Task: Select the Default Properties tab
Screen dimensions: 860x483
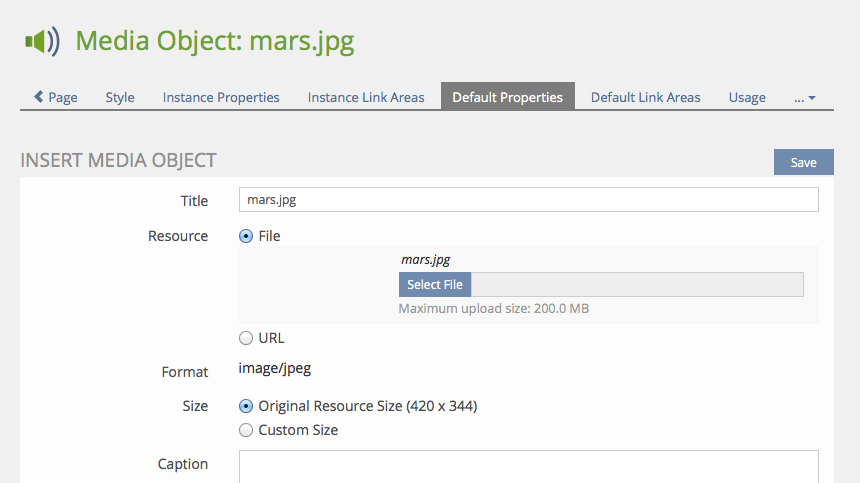Action: coord(507,97)
